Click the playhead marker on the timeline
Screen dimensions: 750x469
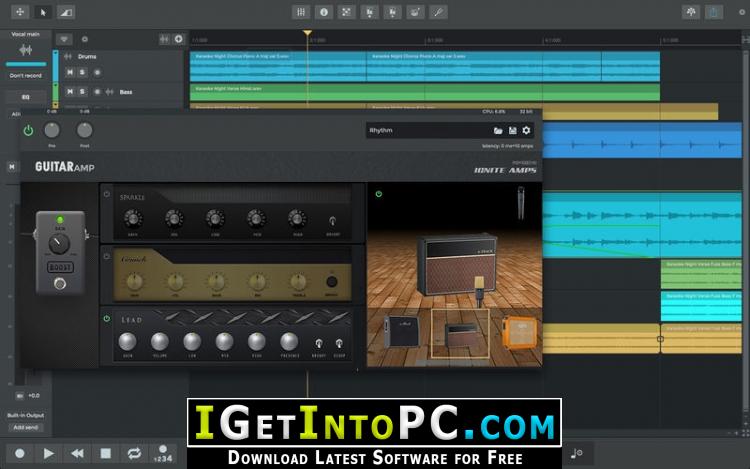click(307, 33)
